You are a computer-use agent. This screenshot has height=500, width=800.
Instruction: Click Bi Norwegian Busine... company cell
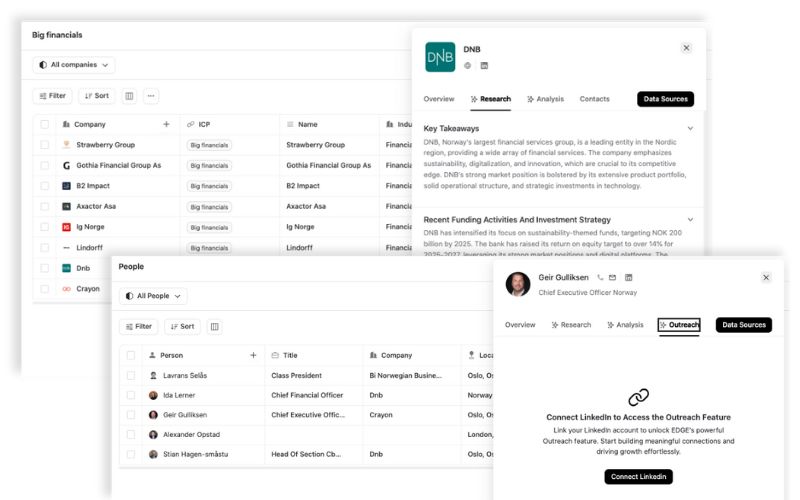(406, 376)
